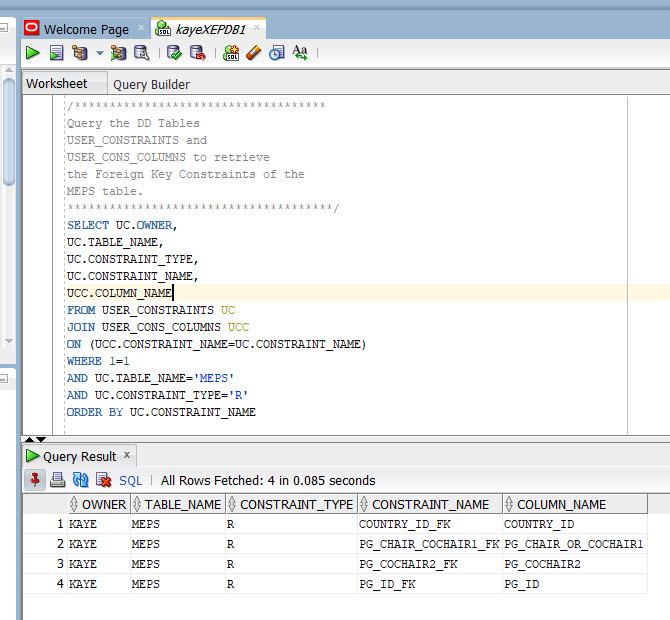Click All Rows Fetched status text
The image size is (670, 620).
[268, 481]
